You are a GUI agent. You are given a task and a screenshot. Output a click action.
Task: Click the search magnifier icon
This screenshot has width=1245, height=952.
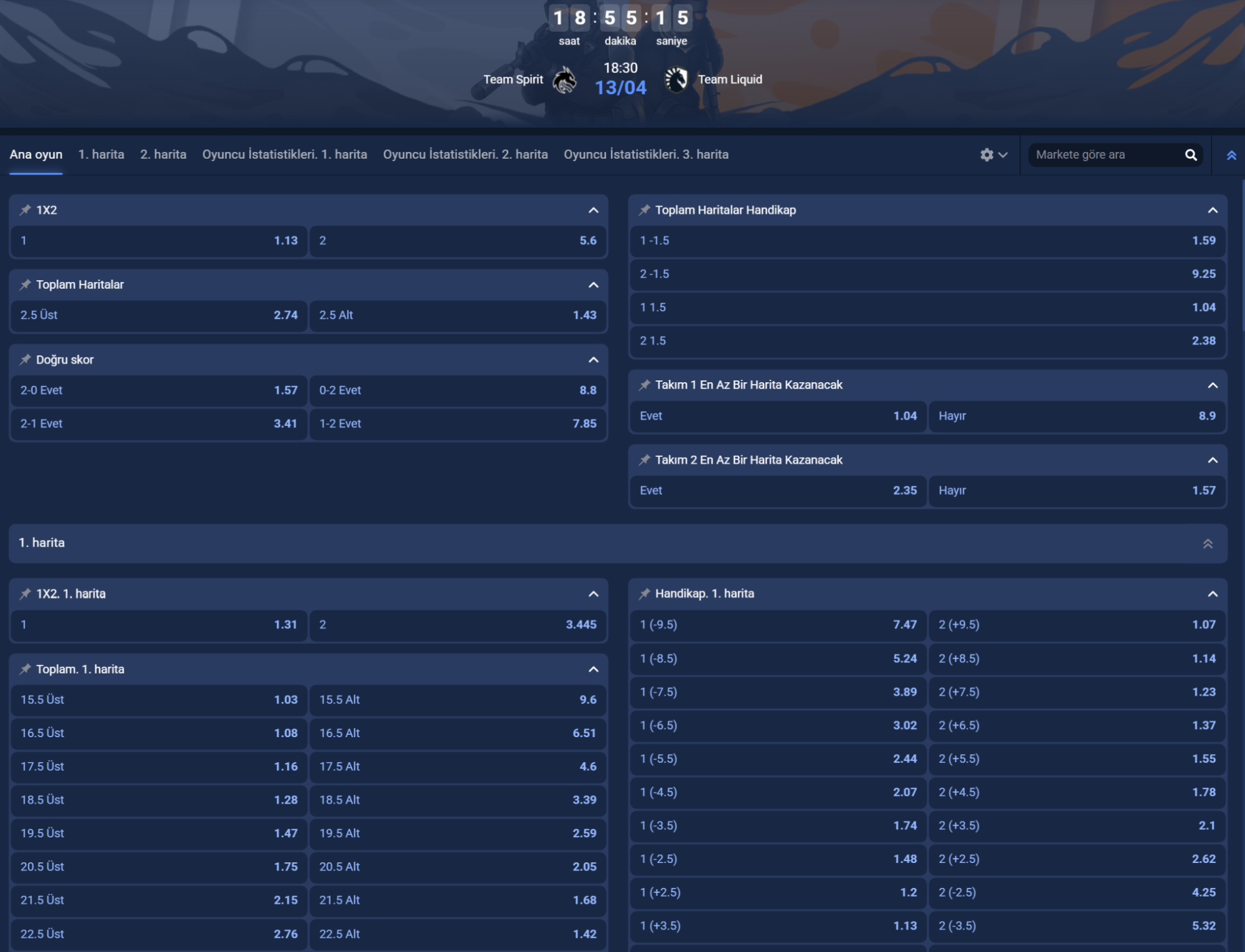[1190, 154]
